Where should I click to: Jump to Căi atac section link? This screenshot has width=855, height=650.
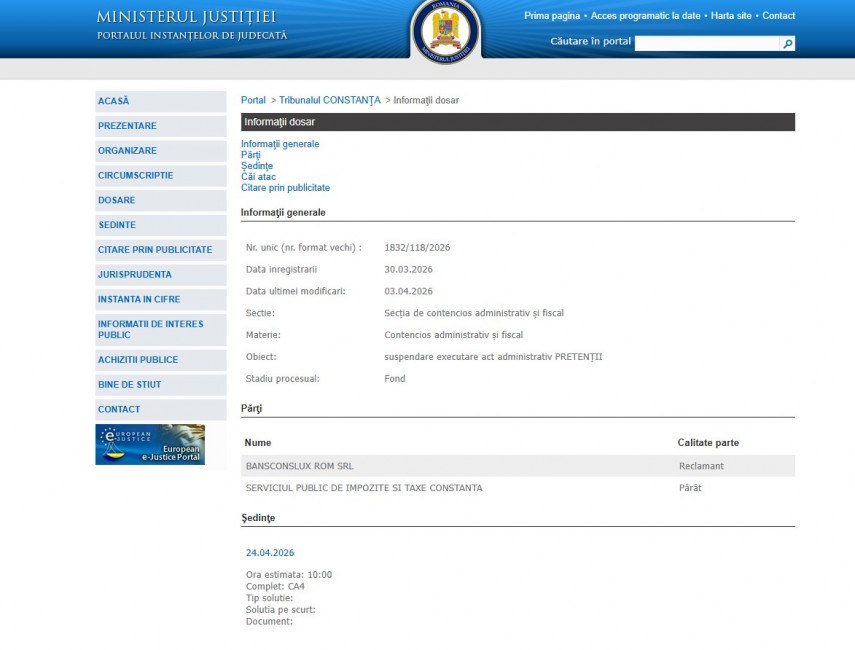pyautogui.click(x=258, y=177)
